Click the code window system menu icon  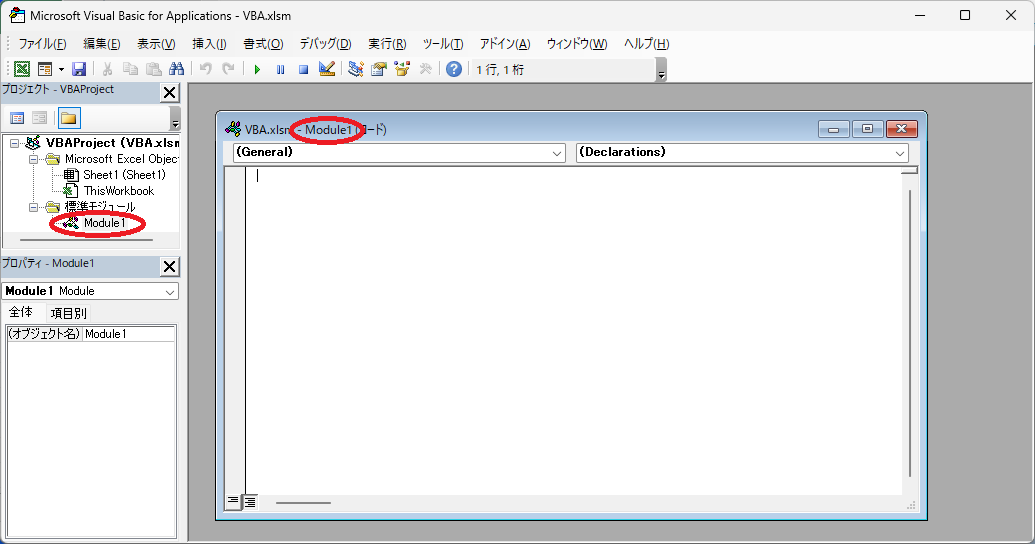point(233,129)
